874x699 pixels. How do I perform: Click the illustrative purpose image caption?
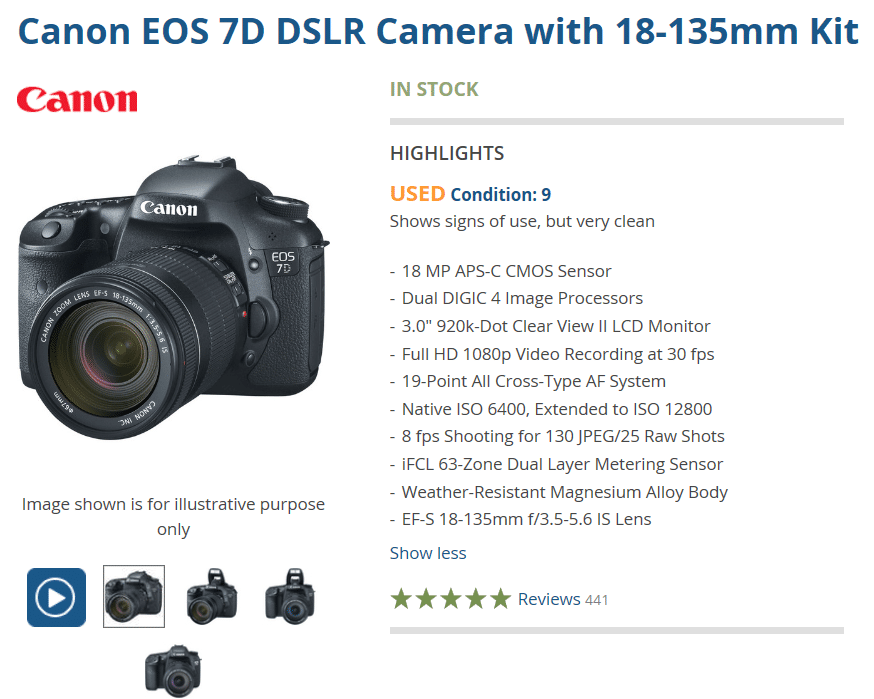pos(173,516)
